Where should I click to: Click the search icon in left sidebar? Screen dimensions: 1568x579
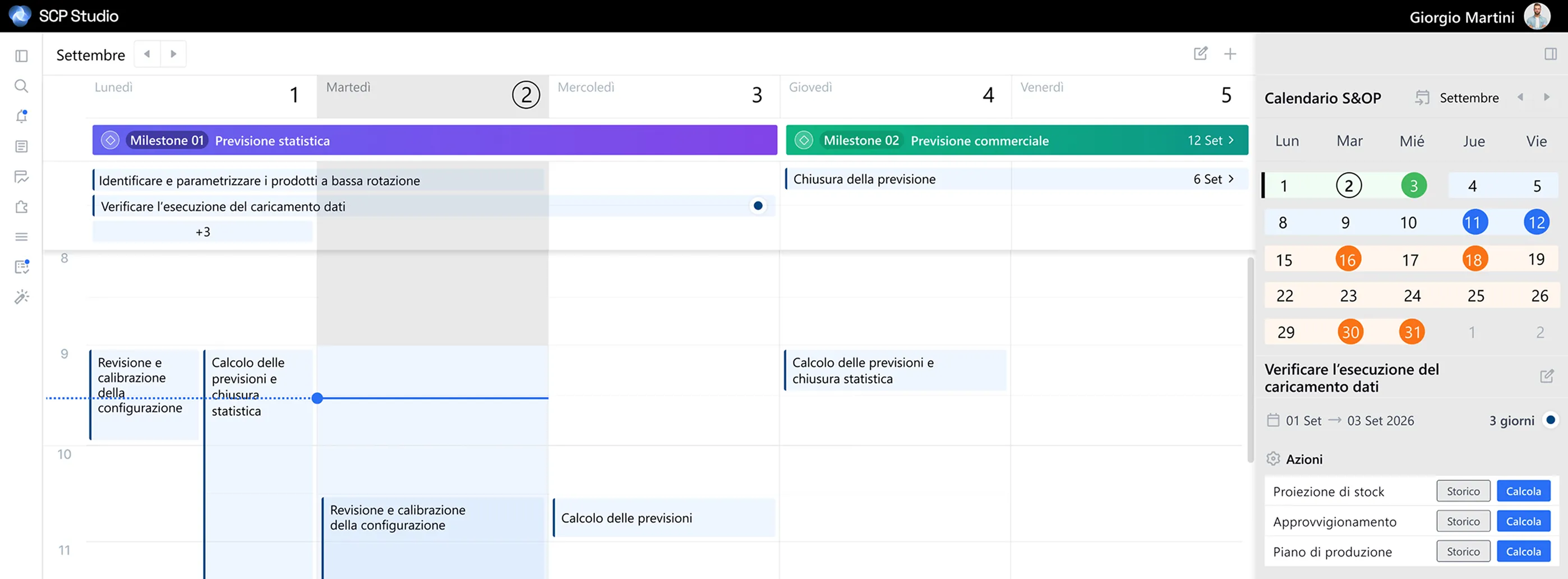coord(21,86)
